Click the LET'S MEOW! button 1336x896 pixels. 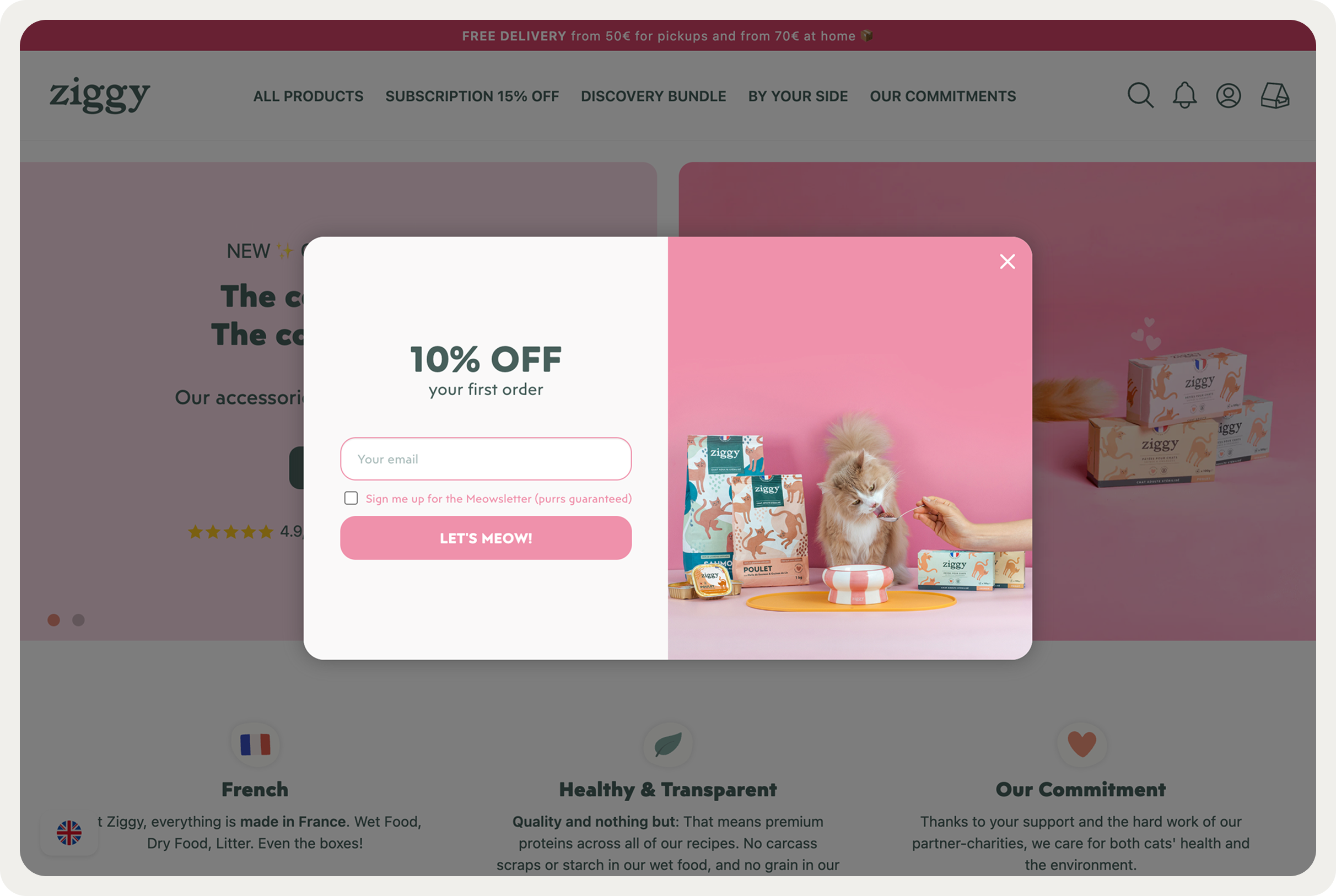pos(486,538)
